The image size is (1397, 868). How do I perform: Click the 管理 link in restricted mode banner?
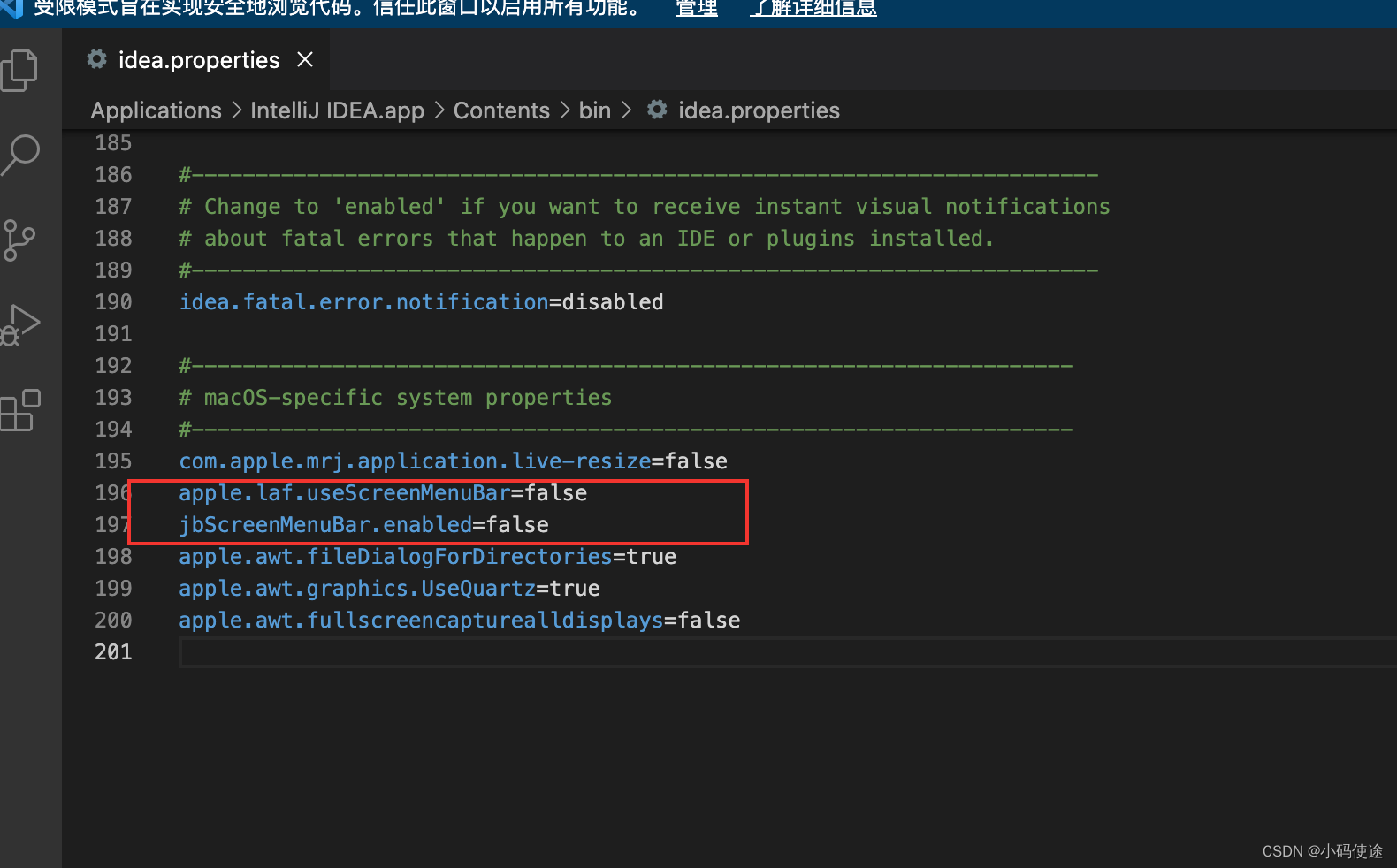tap(697, 9)
